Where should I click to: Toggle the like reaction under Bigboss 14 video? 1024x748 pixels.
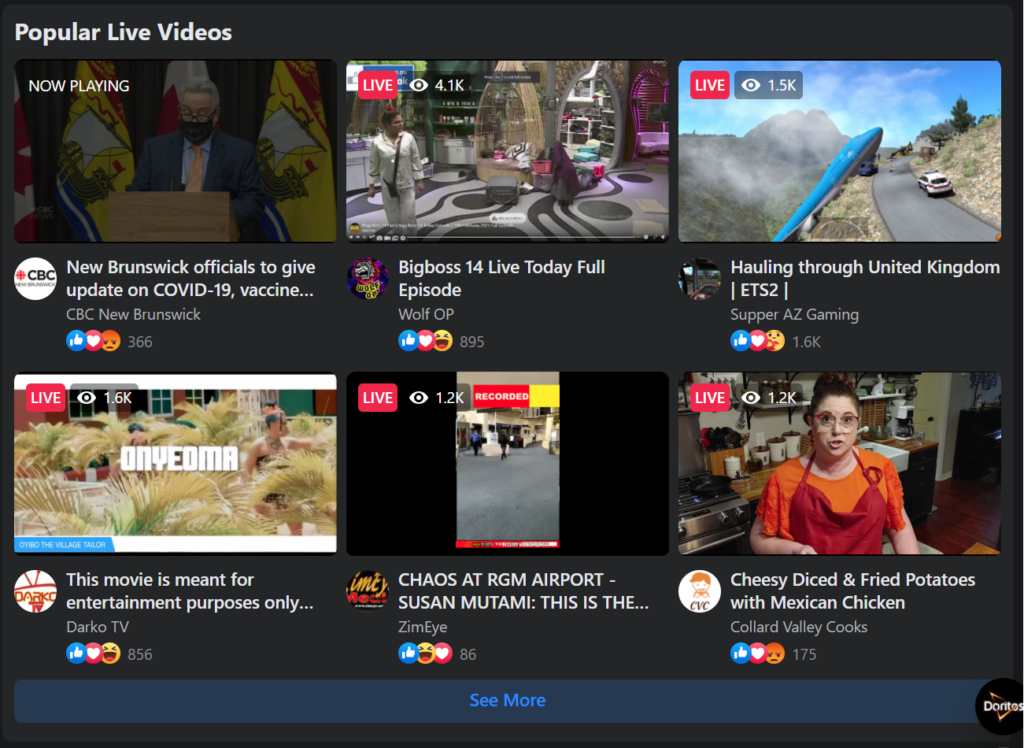(407, 341)
